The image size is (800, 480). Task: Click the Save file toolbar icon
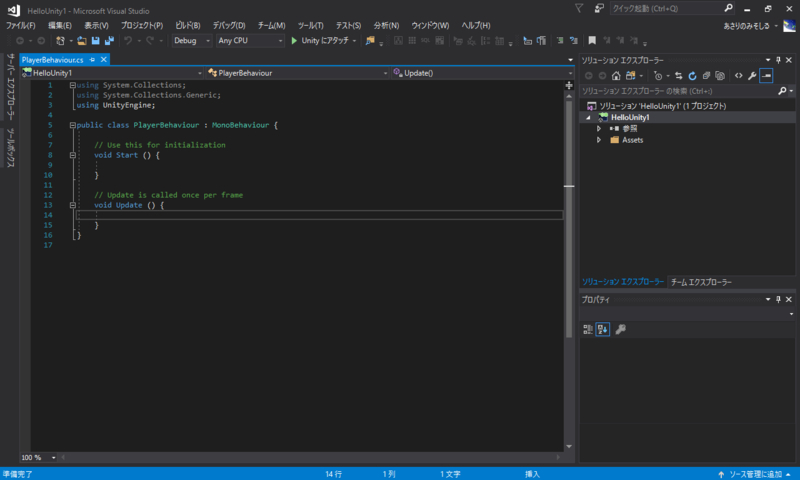[95, 40]
